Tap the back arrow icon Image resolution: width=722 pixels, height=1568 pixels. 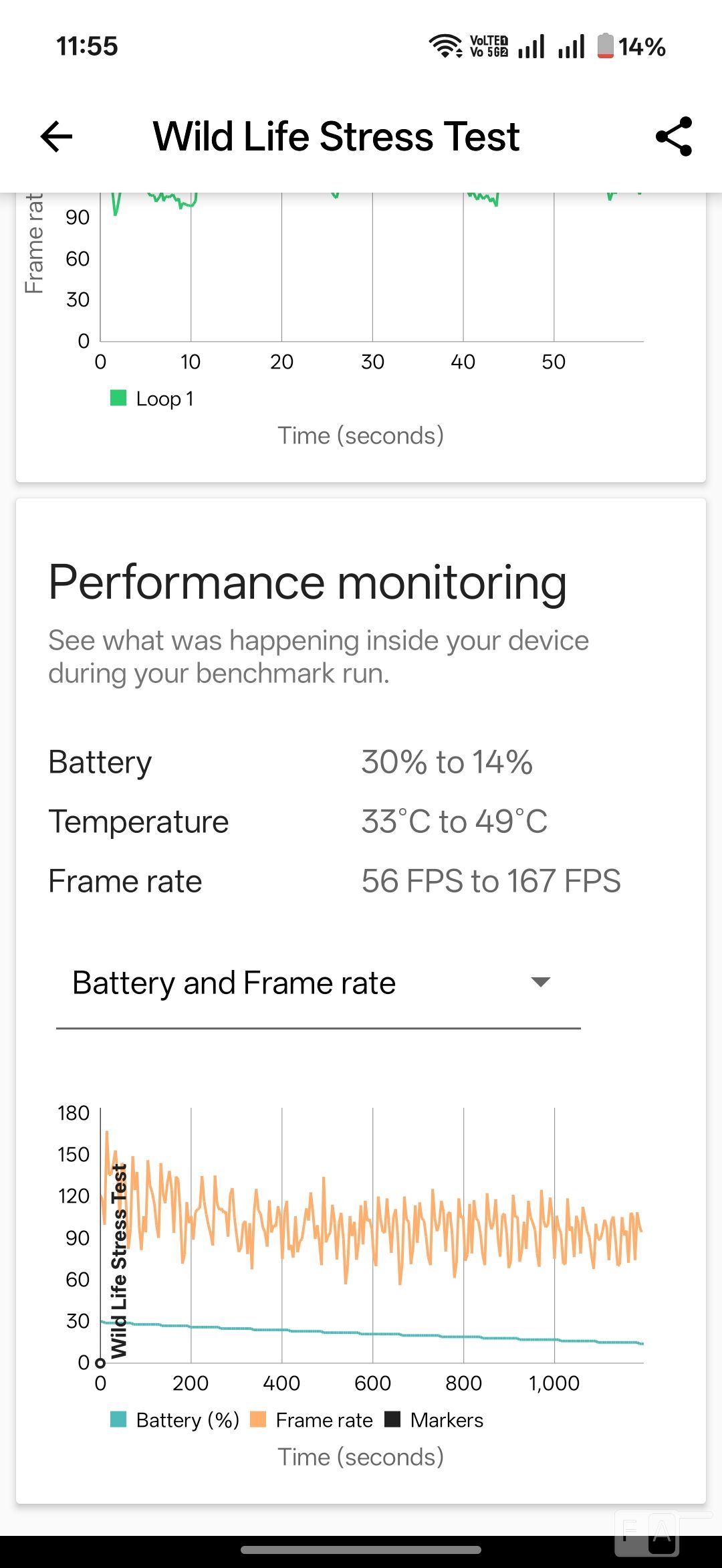[56, 137]
